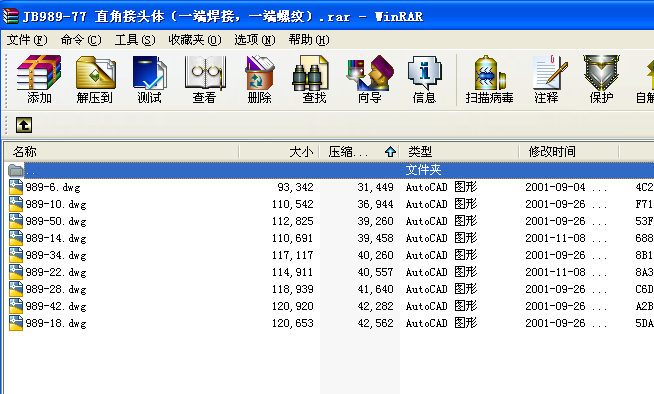Select file name 989-28.dwg

pyautogui.click(x=56, y=289)
